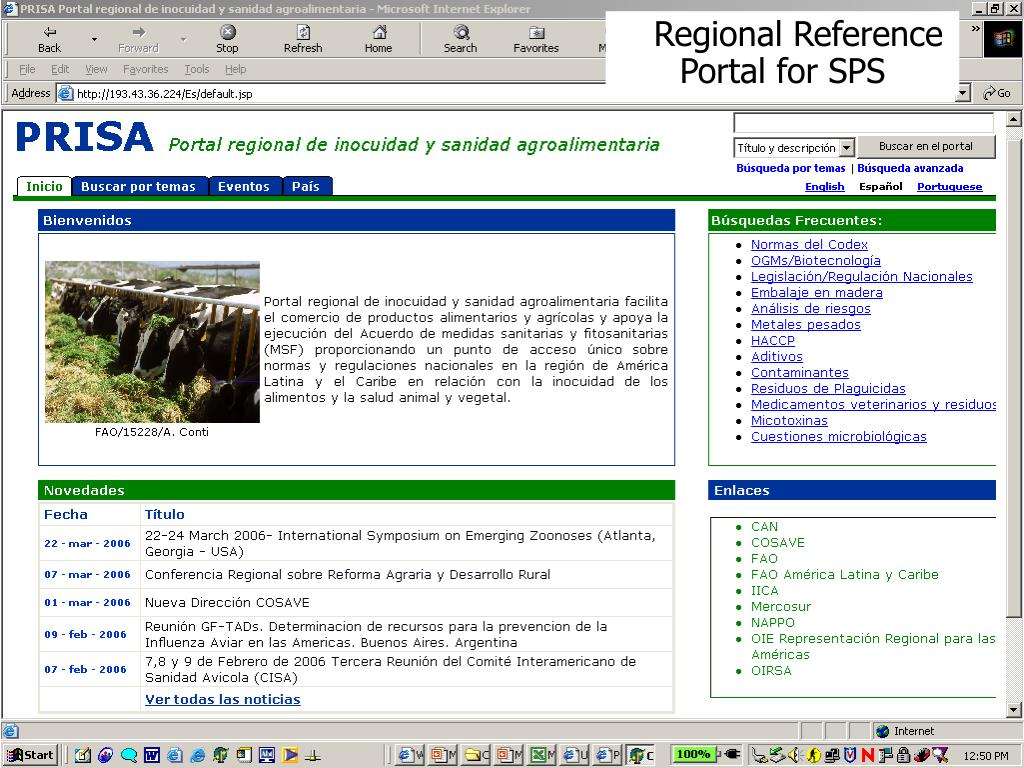Click the Internet zone globe in status bar

(883, 731)
